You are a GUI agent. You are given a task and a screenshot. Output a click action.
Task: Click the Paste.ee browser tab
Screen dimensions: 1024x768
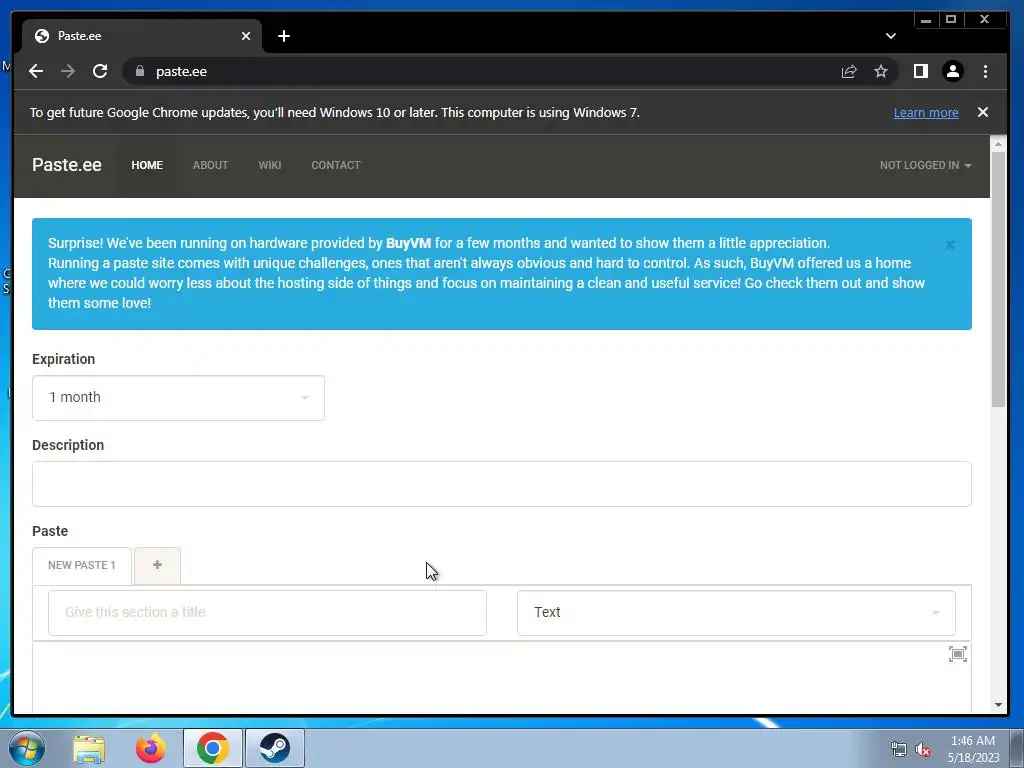pos(142,36)
